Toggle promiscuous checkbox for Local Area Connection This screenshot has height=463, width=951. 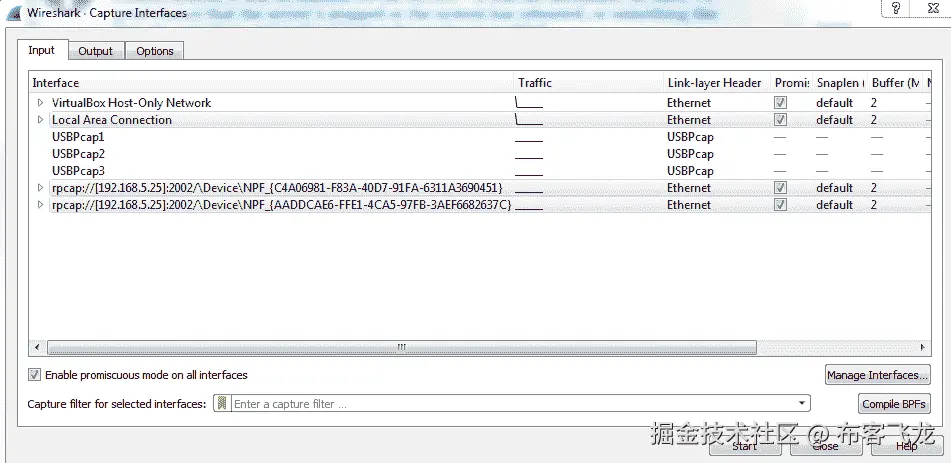click(x=781, y=120)
